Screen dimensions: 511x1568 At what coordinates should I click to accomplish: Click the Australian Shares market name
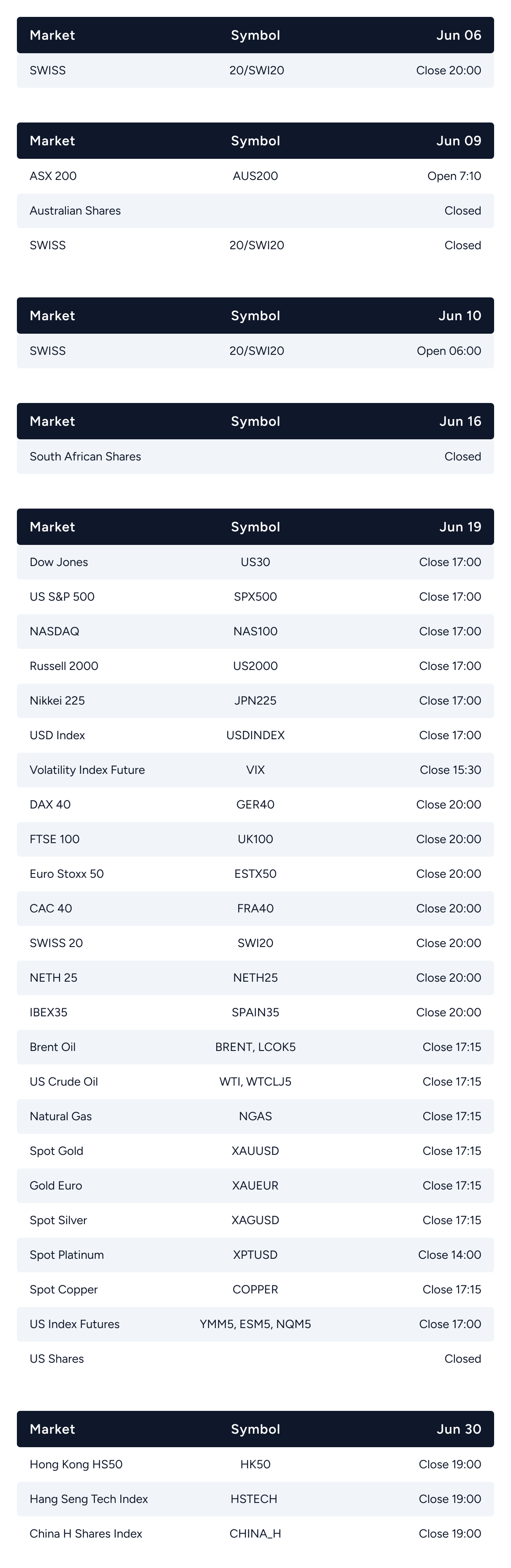click(75, 211)
